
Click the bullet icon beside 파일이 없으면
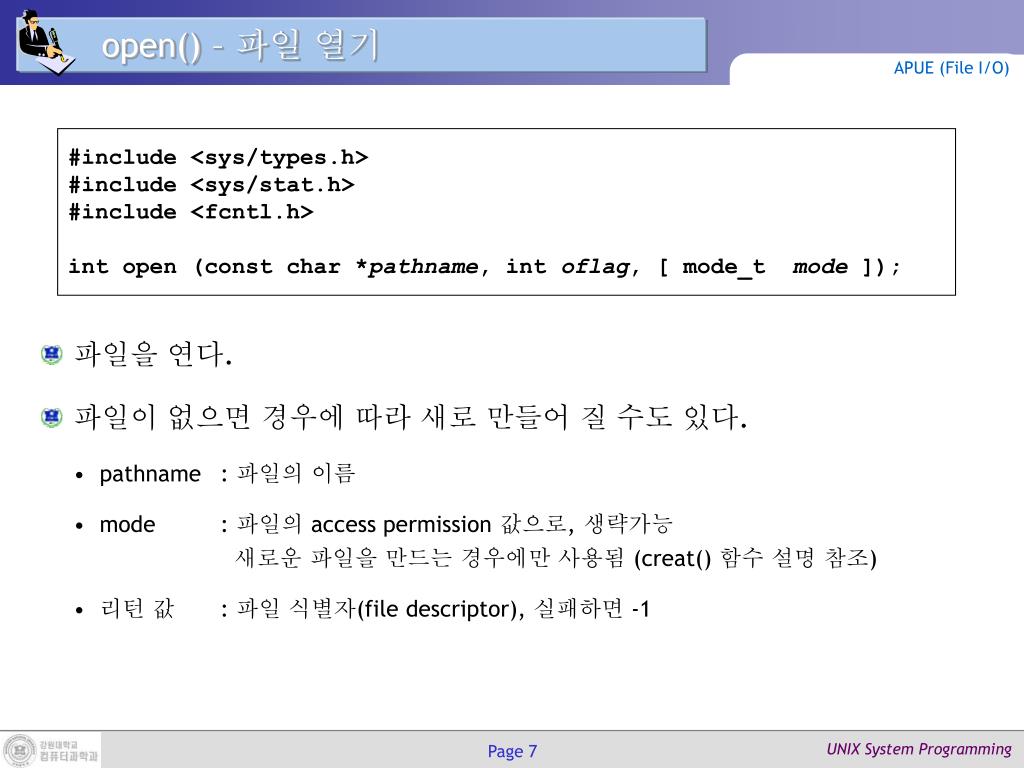(x=52, y=417)
